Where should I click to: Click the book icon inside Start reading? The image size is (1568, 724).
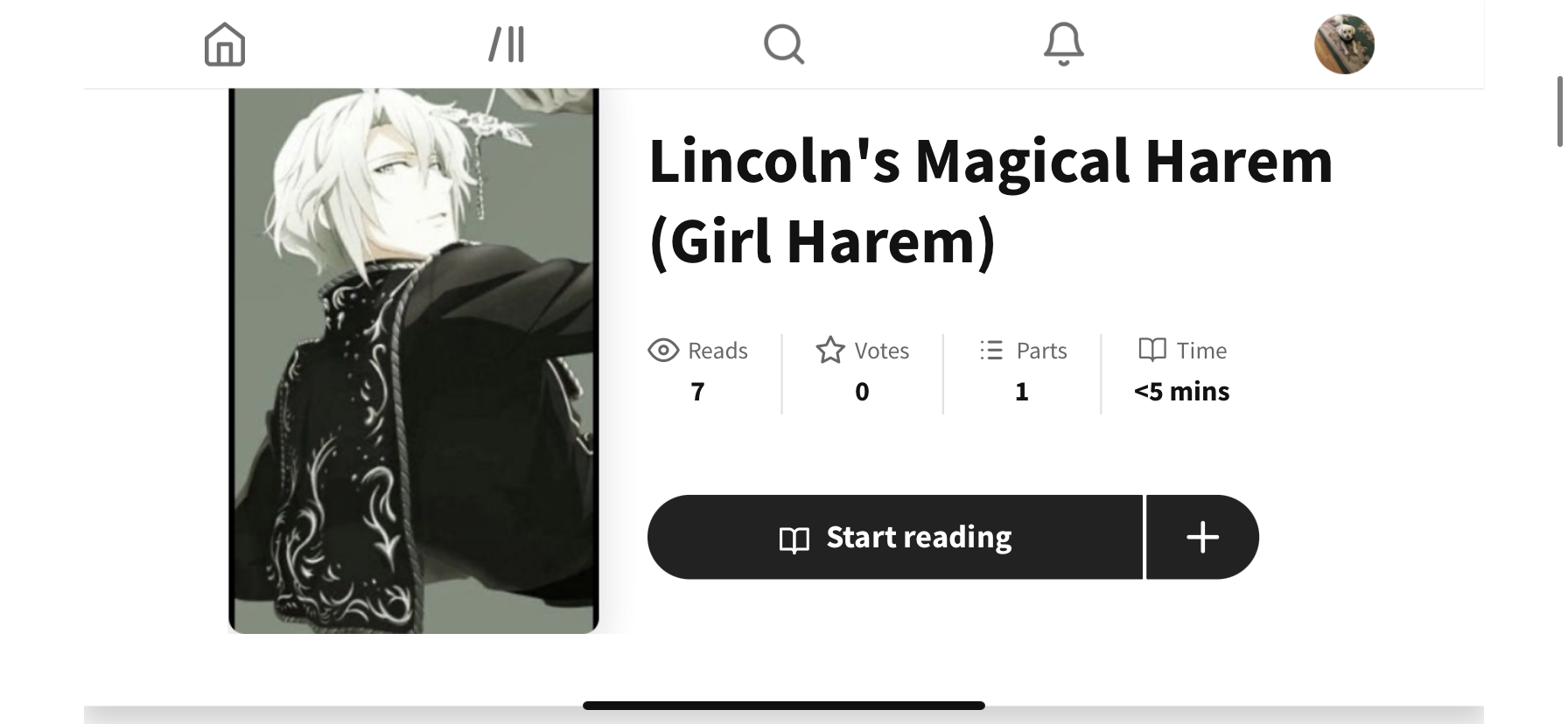[x=794, y=540]
